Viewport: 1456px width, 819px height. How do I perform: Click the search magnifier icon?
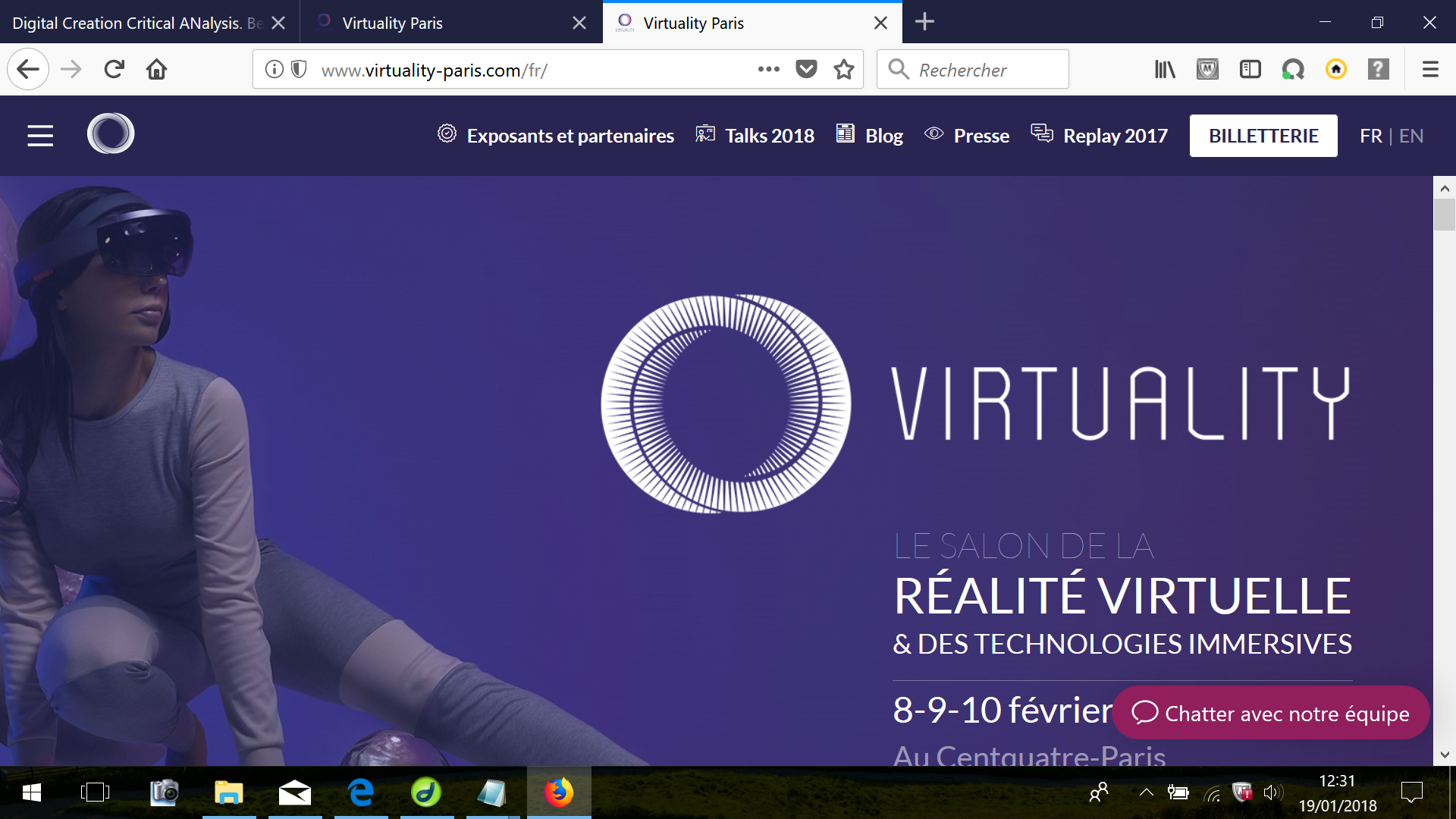(899, 70)
